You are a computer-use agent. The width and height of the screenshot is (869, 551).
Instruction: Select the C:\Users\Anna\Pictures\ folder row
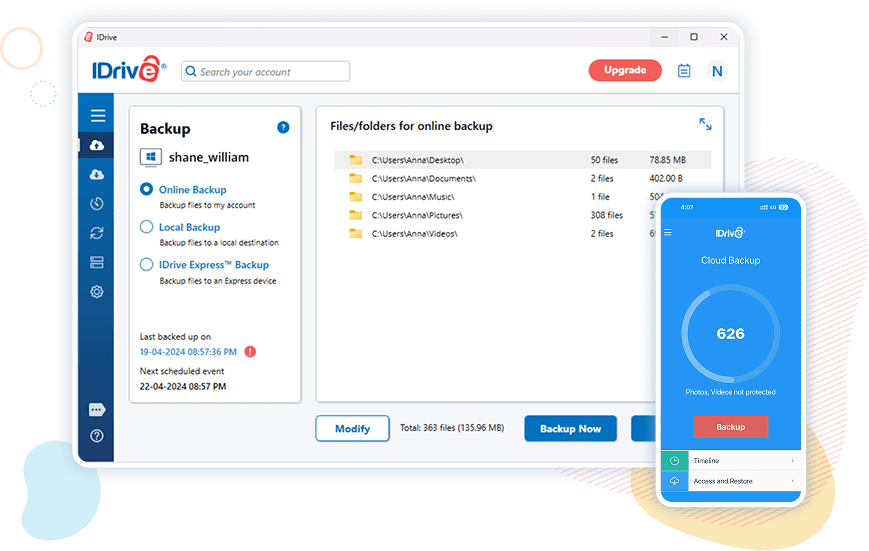click(x=496, y=215)
